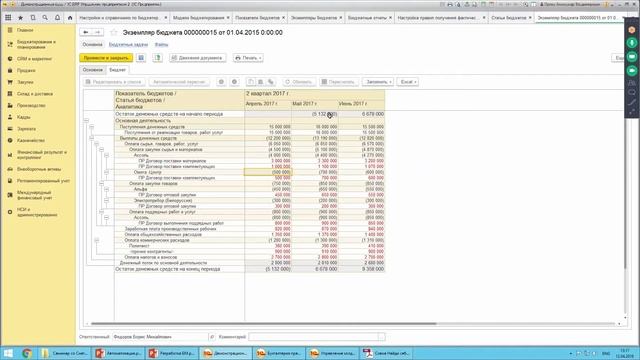640x360 pixels.
Task: Click the Ответственный field
Action: [160, 337]
